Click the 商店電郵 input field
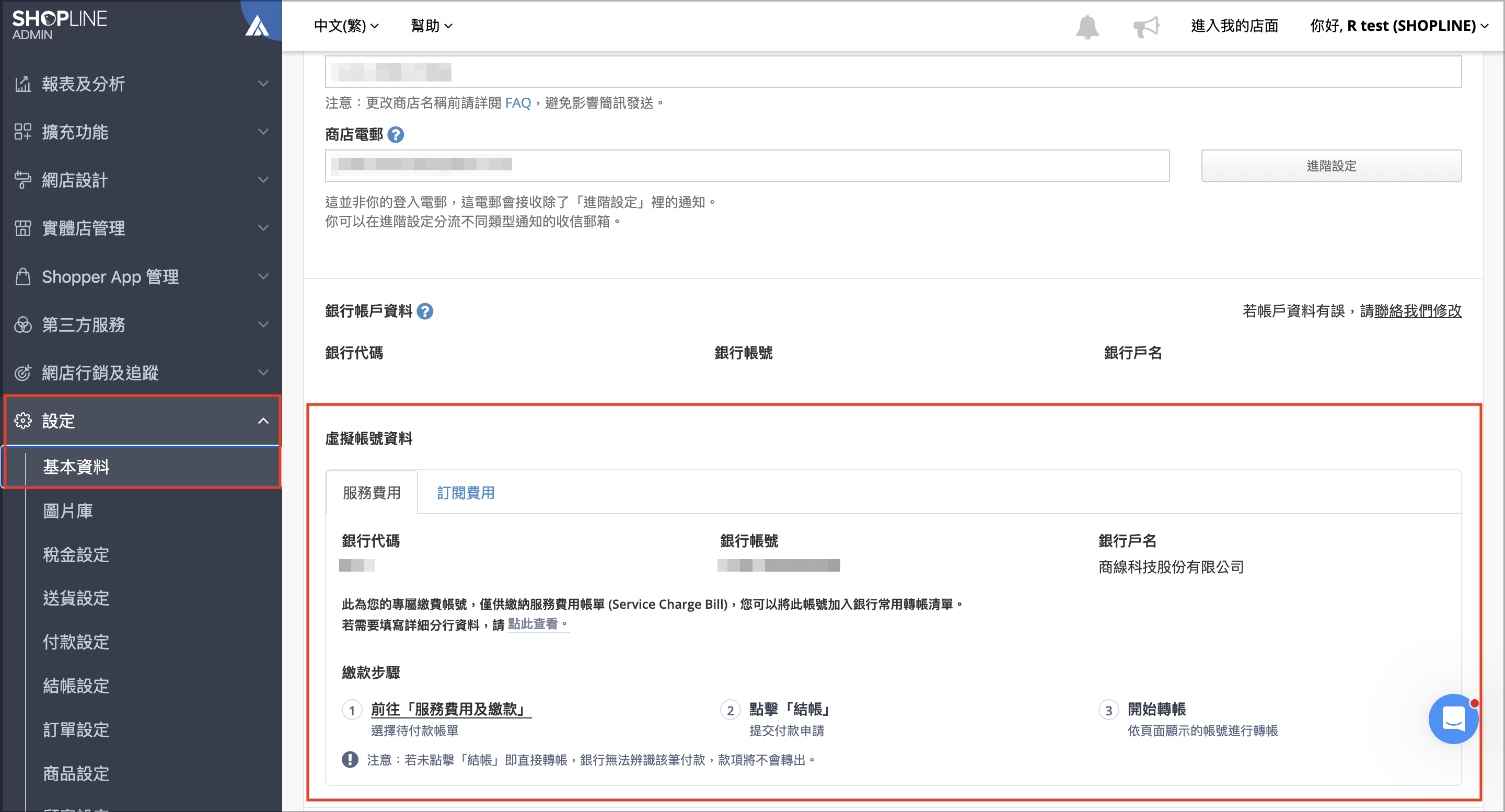1505x812 pixels. click(747, 166)
